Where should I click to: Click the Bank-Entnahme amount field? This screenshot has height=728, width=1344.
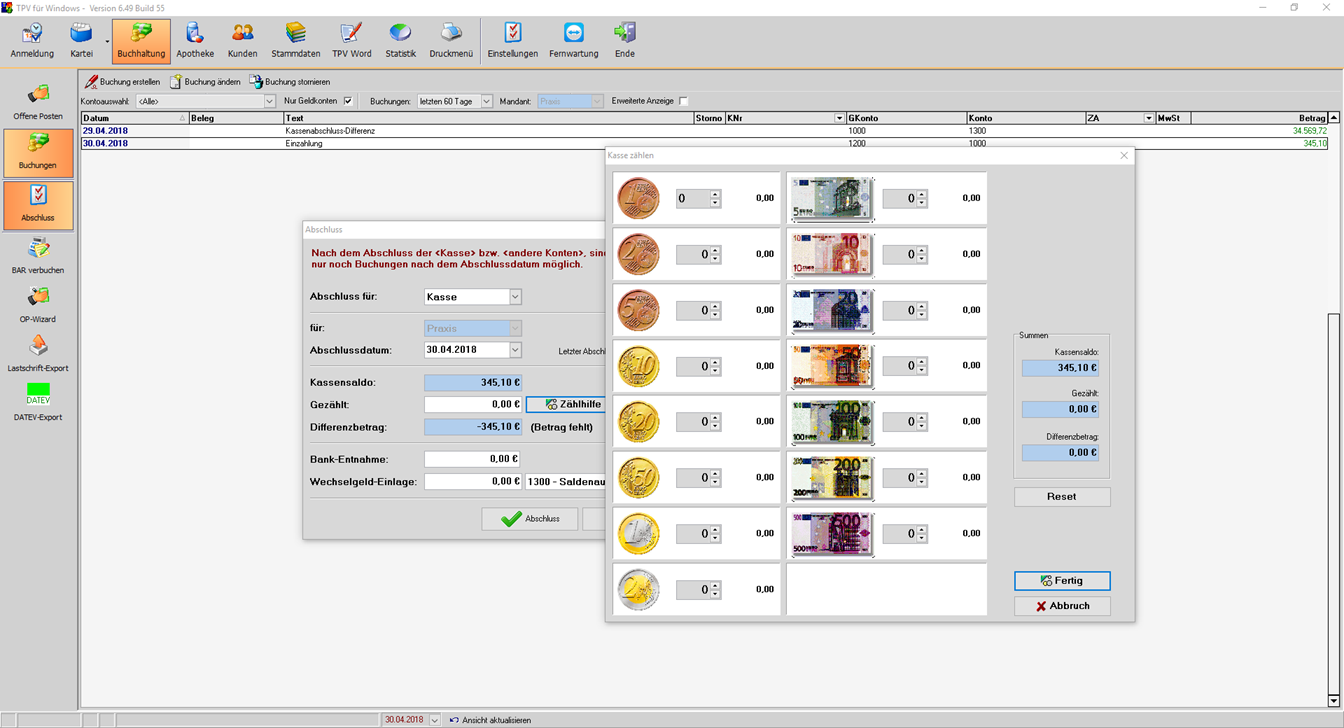(472, 459)
